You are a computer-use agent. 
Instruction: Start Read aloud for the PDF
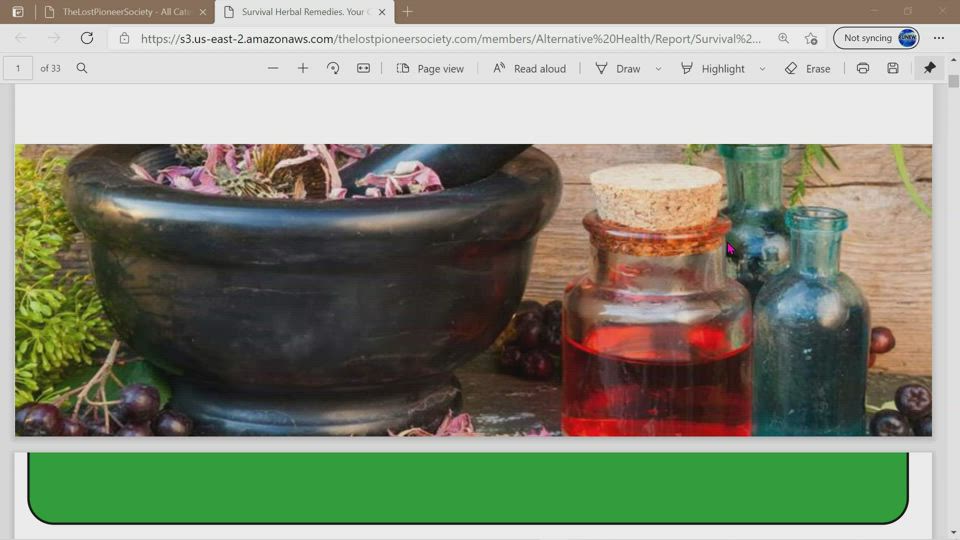click(529, 68)
